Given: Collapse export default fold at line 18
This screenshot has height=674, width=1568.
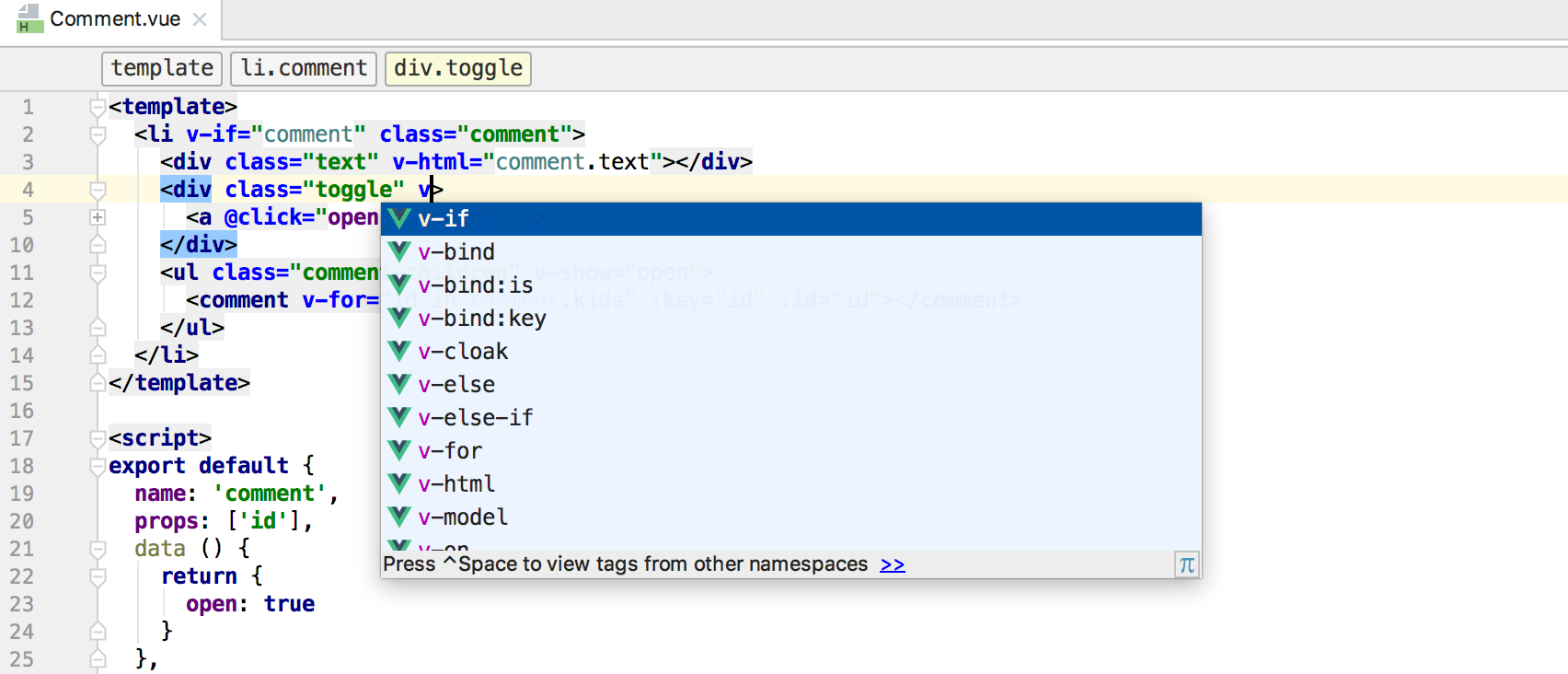Looking at the screenshot, I should (98, 467).
